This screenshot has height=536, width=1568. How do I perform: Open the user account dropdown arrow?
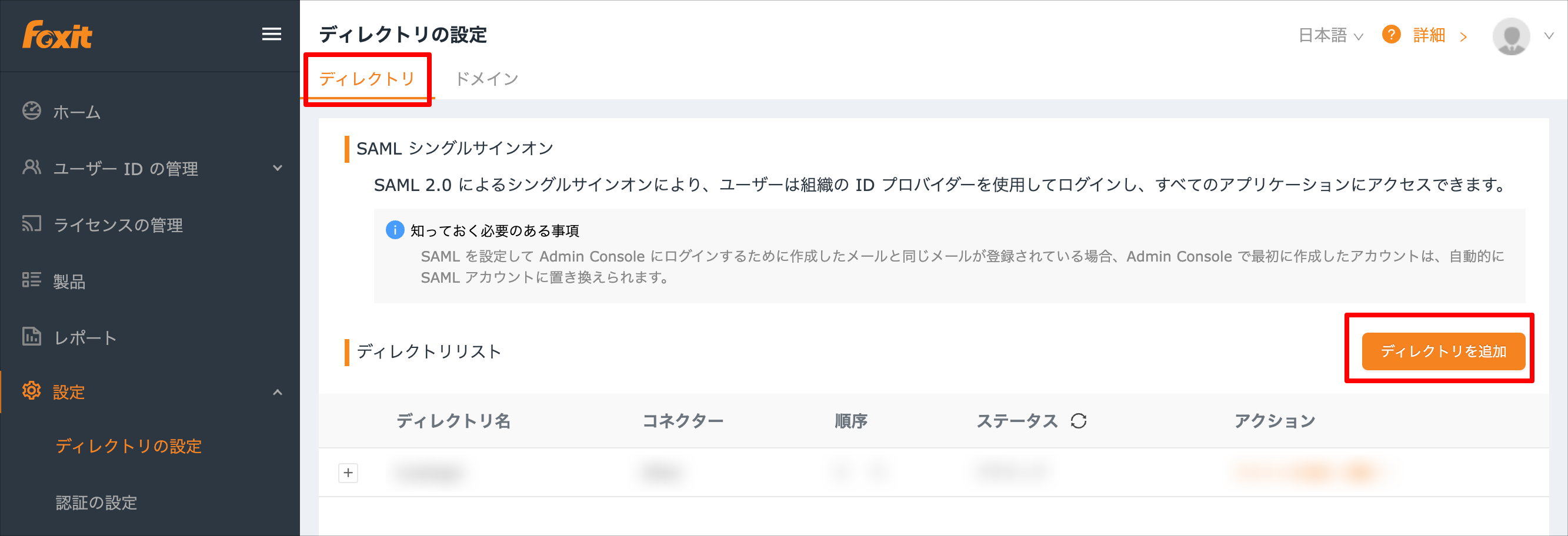pos(1549,36)
